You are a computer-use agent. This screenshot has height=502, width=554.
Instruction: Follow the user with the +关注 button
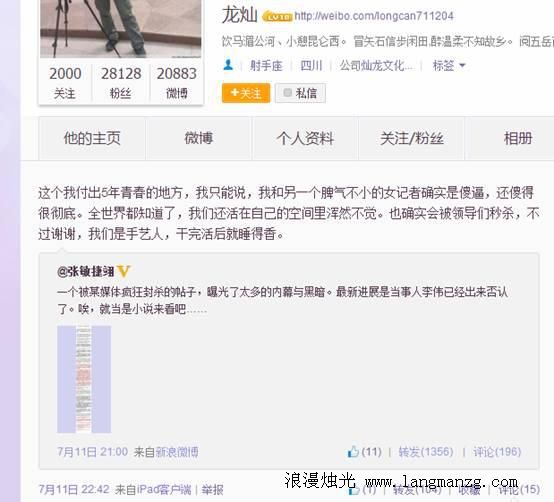click(x=246, y=93)
